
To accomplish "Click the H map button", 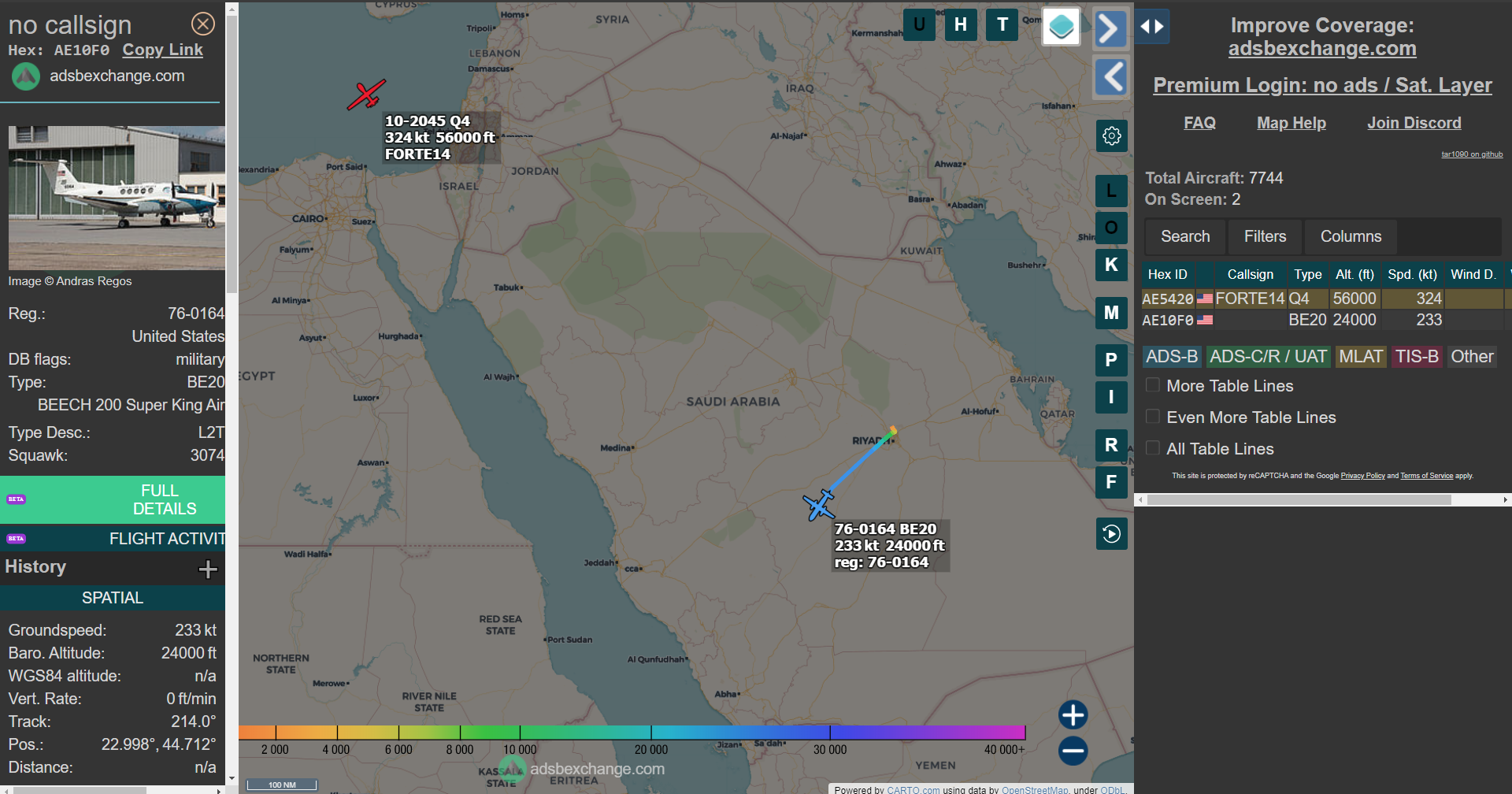I will (x=961, y=25).
